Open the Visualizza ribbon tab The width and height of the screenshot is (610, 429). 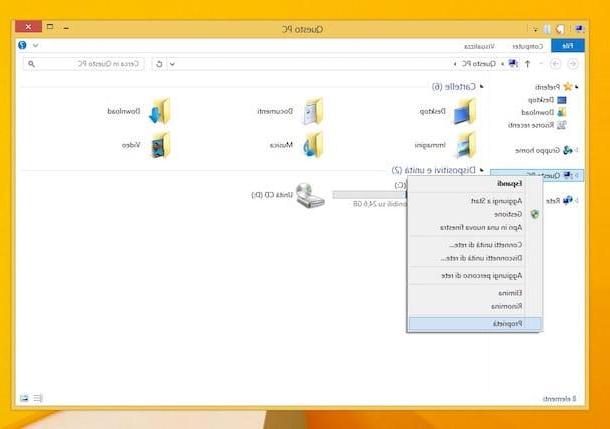click(479, 46)
